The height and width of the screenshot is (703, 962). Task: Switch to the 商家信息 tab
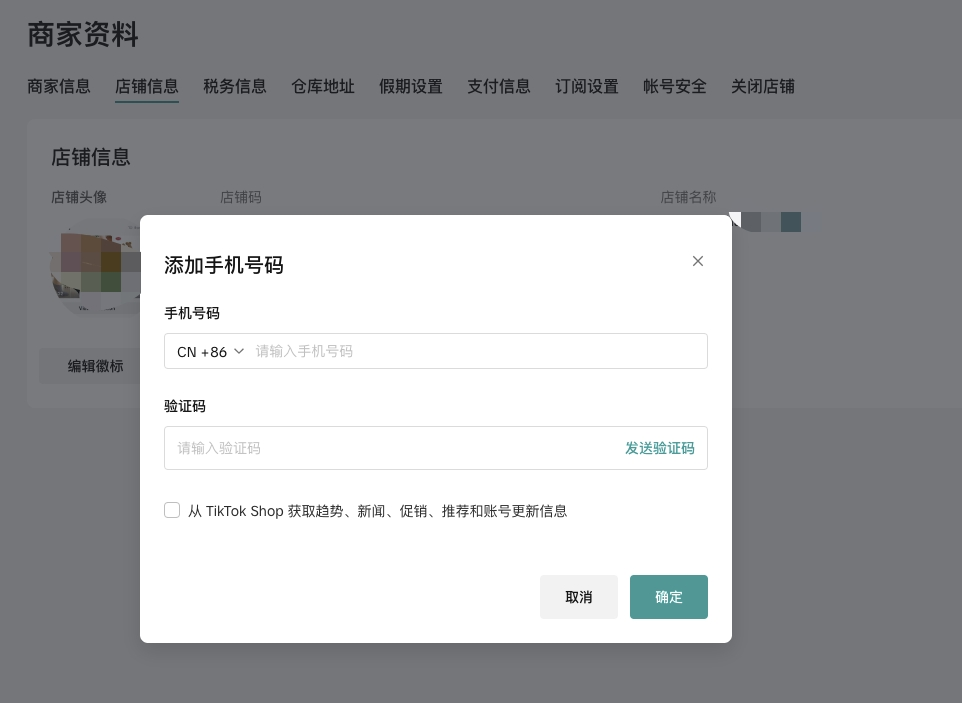coord(59,87)
